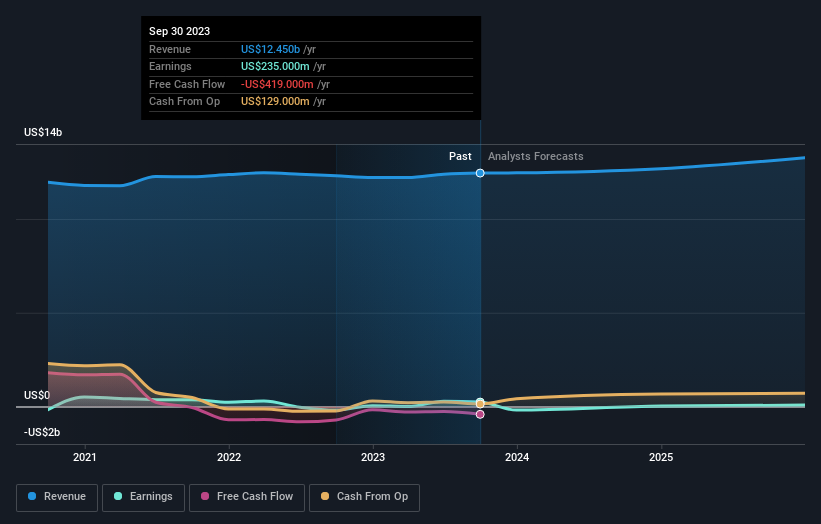Click the 'Past' label on the chart
The height and width of the screenshot is (524, 821).
tap(460, 156)
